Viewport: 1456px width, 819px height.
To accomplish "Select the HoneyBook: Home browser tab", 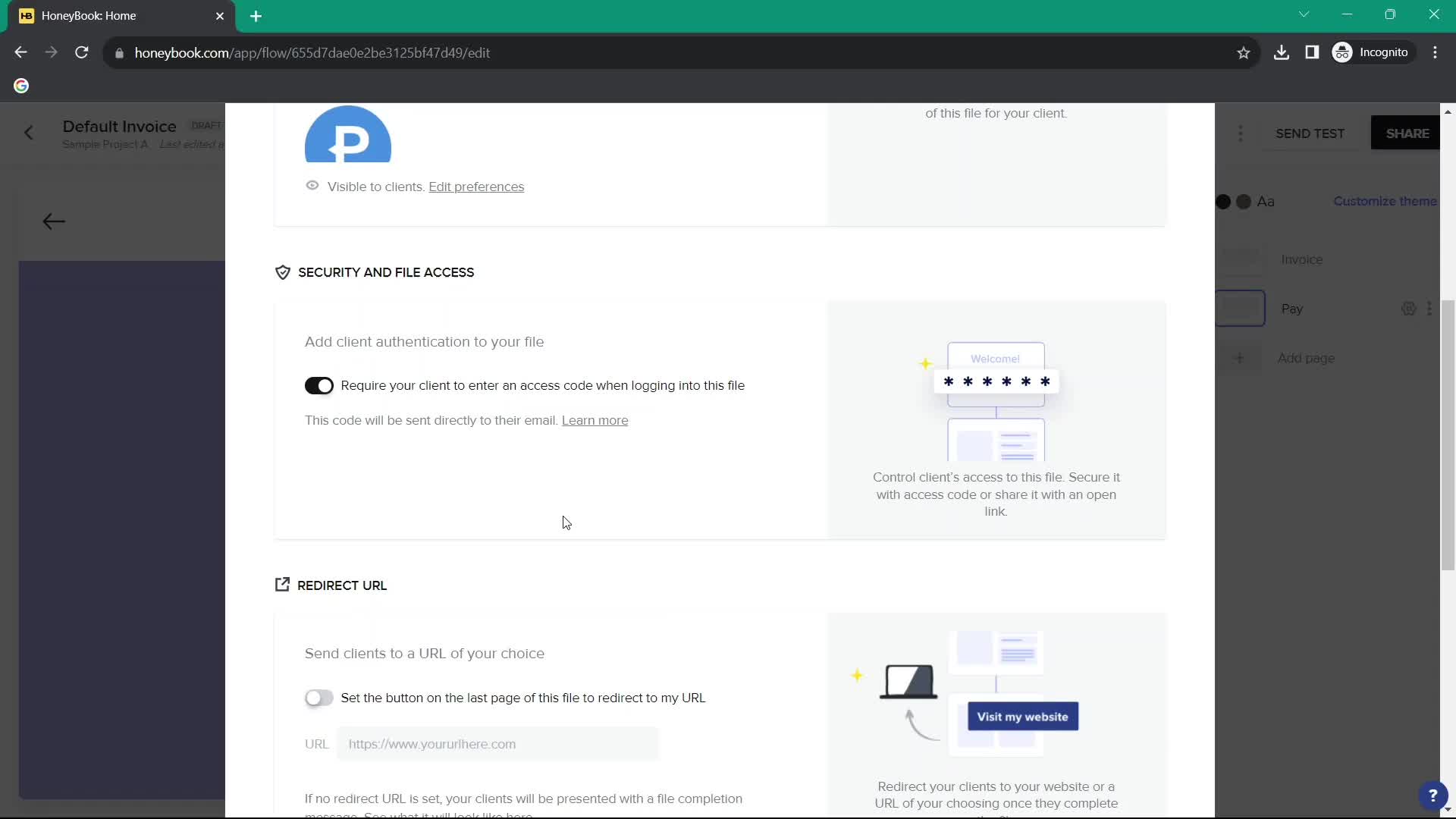I will 121,16.
